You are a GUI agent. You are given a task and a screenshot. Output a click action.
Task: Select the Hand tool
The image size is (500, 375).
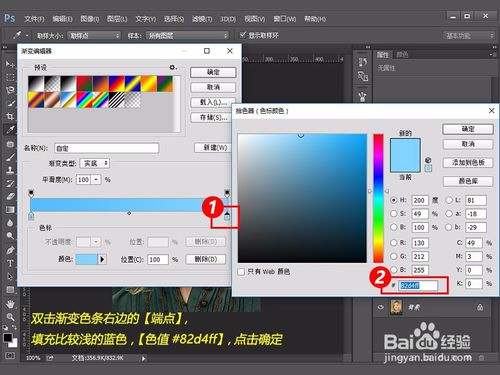(x=10, y=304)
